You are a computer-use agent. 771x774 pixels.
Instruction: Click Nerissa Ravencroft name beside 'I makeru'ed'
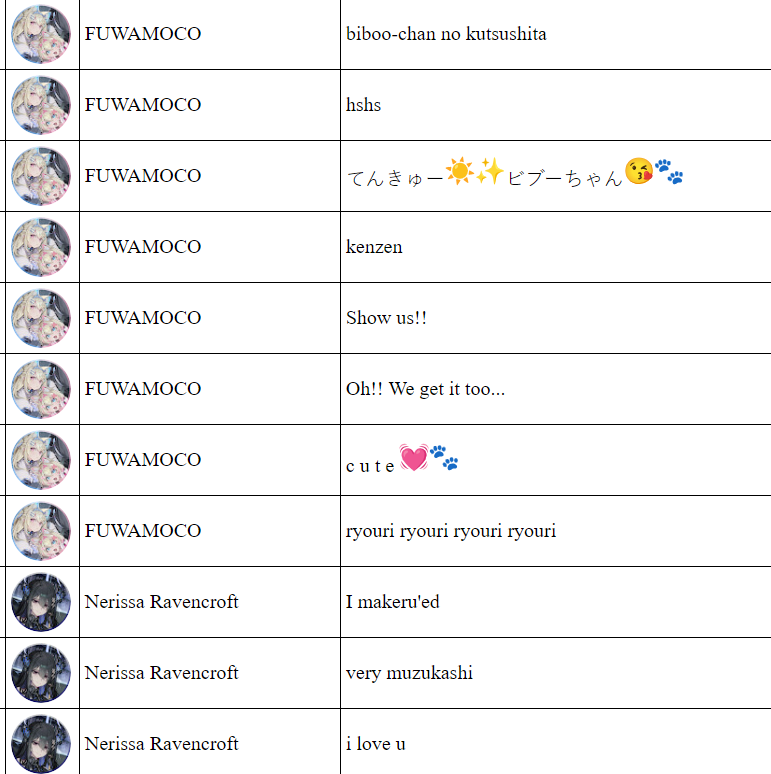(161, 602)
